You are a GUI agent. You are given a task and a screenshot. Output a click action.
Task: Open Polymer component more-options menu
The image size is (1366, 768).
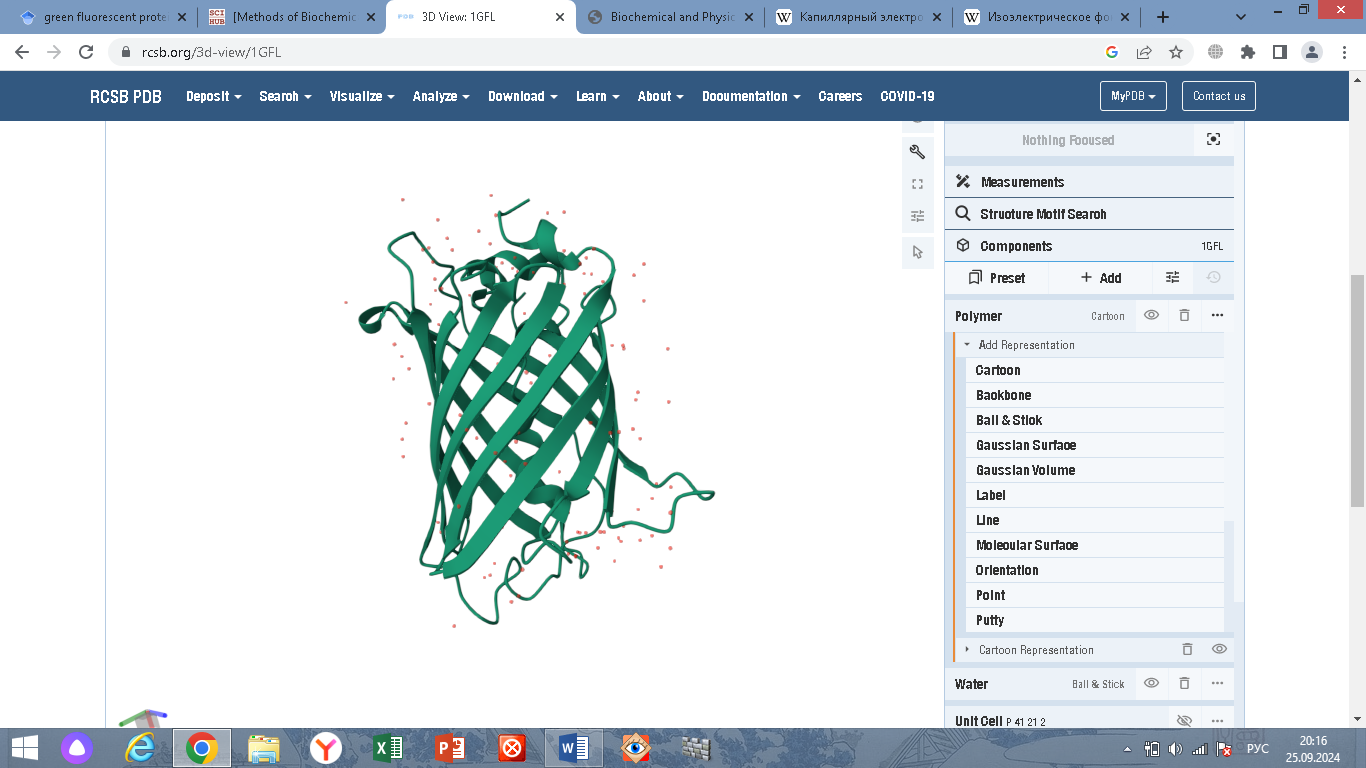(x=1217, y=315)
